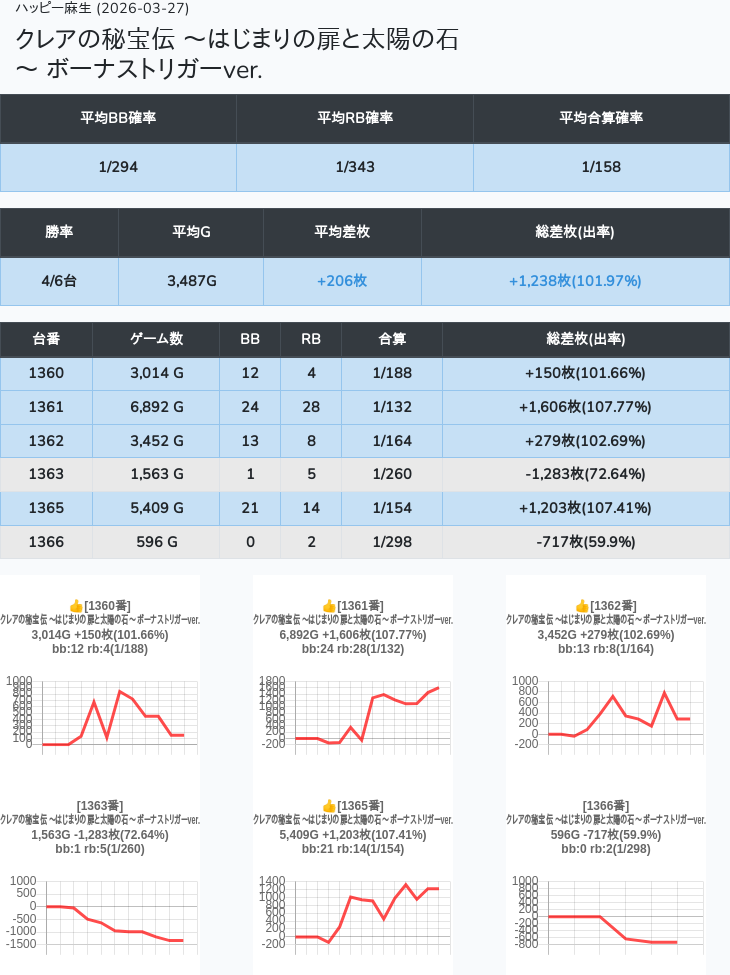Click the thumbs-up icon for machine 1361
The width and height of the screenshot is (730, 975).
coord(328,606)
